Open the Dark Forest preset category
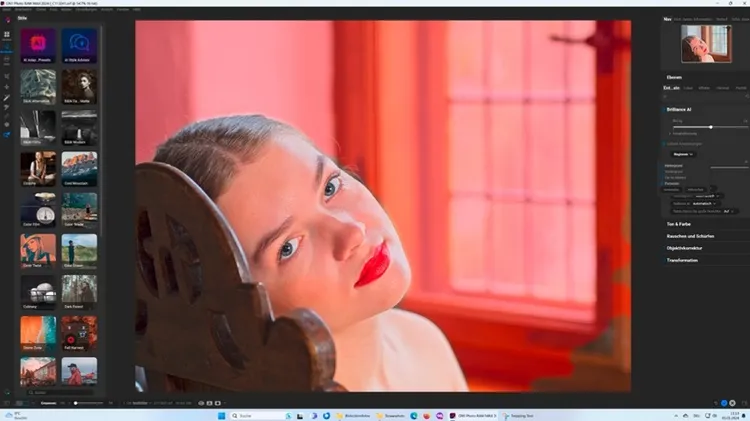 pos(79,293)
